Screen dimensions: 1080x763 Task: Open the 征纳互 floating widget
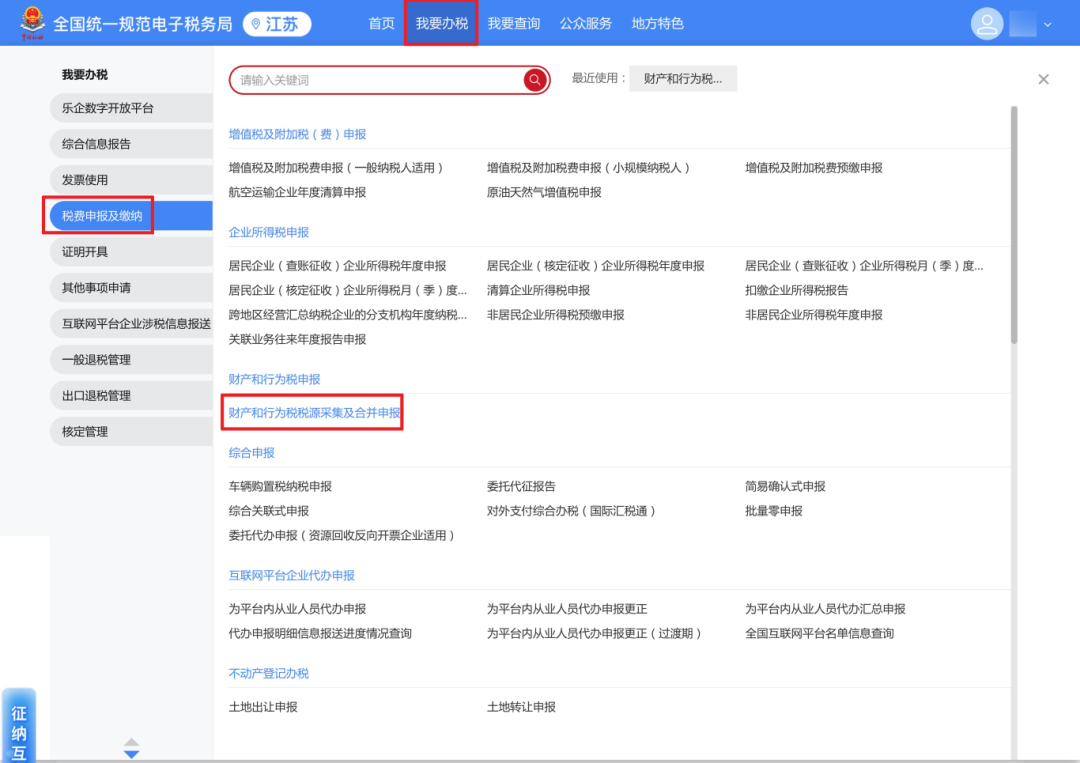point(19,726)
